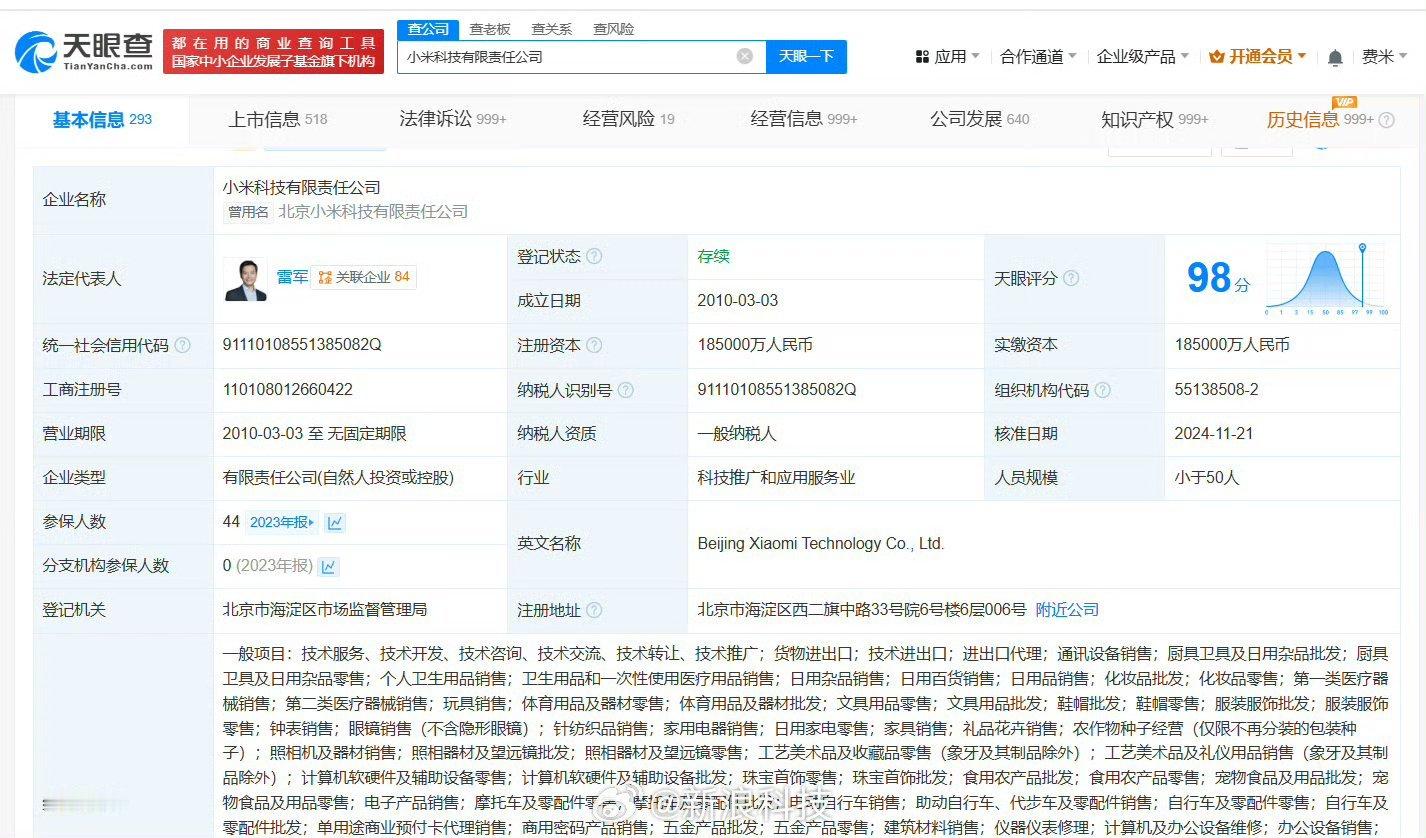Image resolution: width=1426 pixels, height=838 pixels.
Task: Click the English name Beijing Xiaomi Technology Co., Ltd.
Action: pyautogui.click(x=821, y=544)
